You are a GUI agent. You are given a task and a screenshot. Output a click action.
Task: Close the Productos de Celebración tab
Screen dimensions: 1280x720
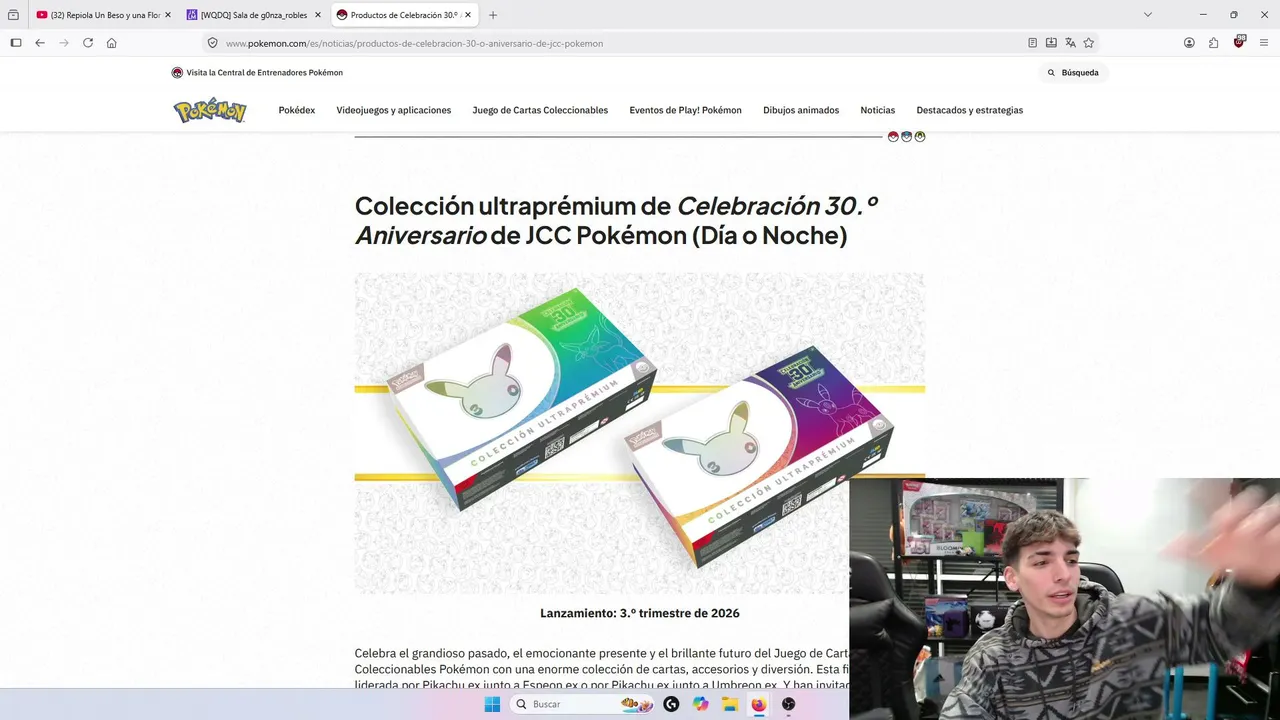[x=468, y=15]
